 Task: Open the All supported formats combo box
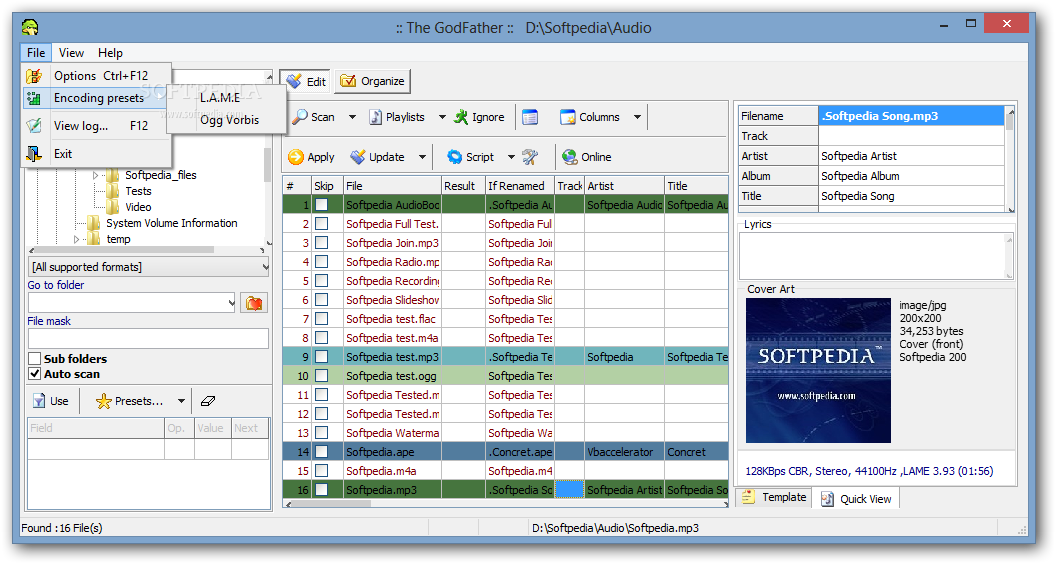(148, 268)
